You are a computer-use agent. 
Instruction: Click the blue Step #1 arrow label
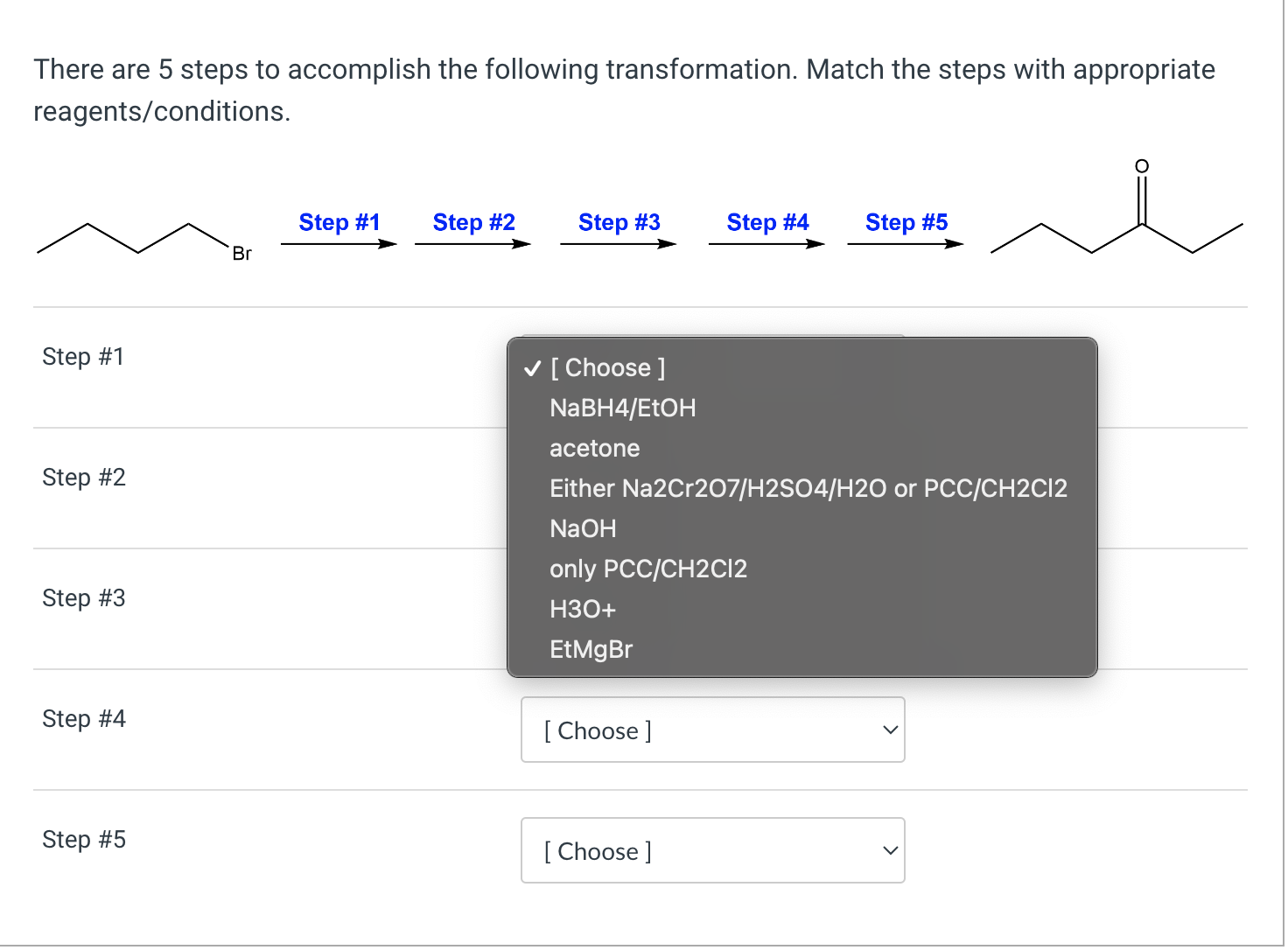coord(339,222)
